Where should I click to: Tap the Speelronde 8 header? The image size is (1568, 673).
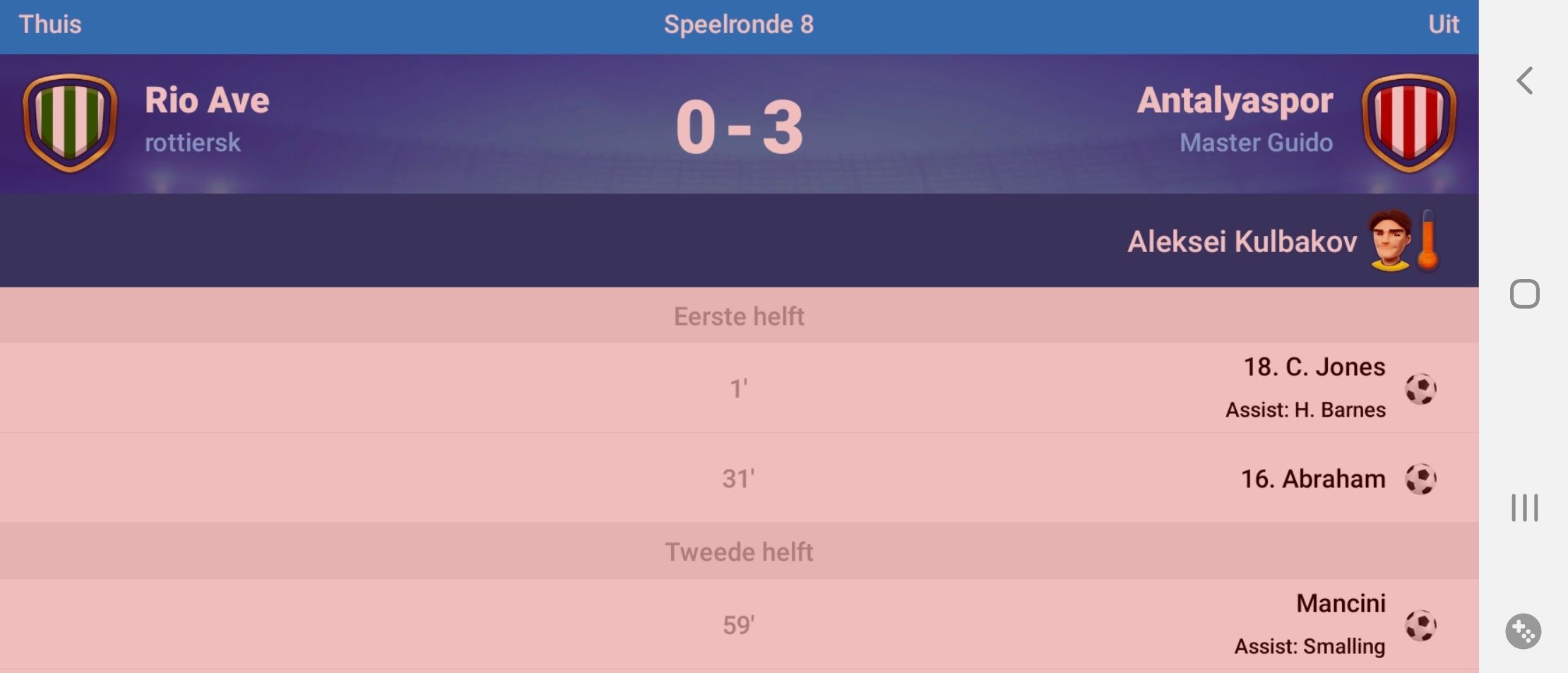coord(739,25)
